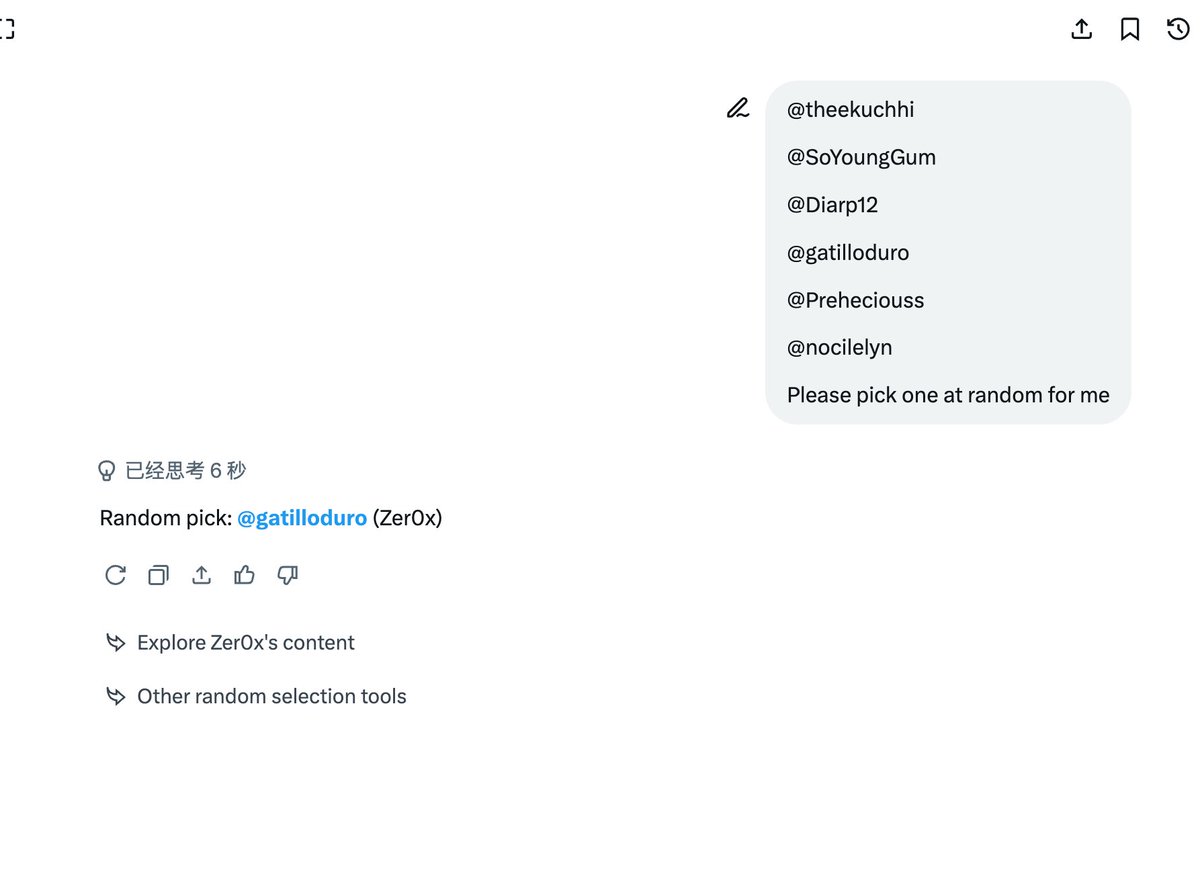
Task: Dislike the response with thumbs down
Action: click(x=288, y=575)
